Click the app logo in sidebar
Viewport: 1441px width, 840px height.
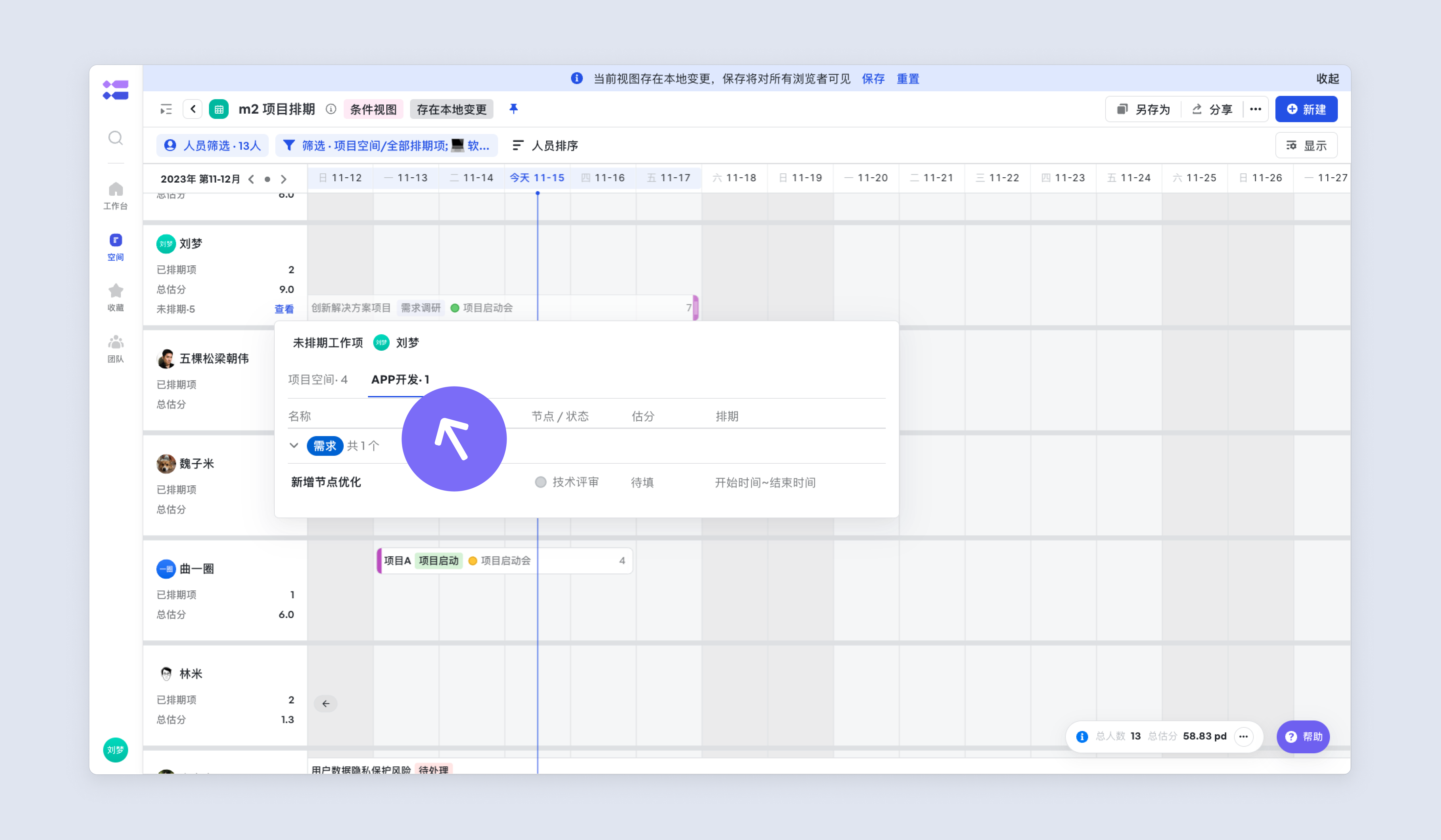pyautogui.click(x=116, y=90)
